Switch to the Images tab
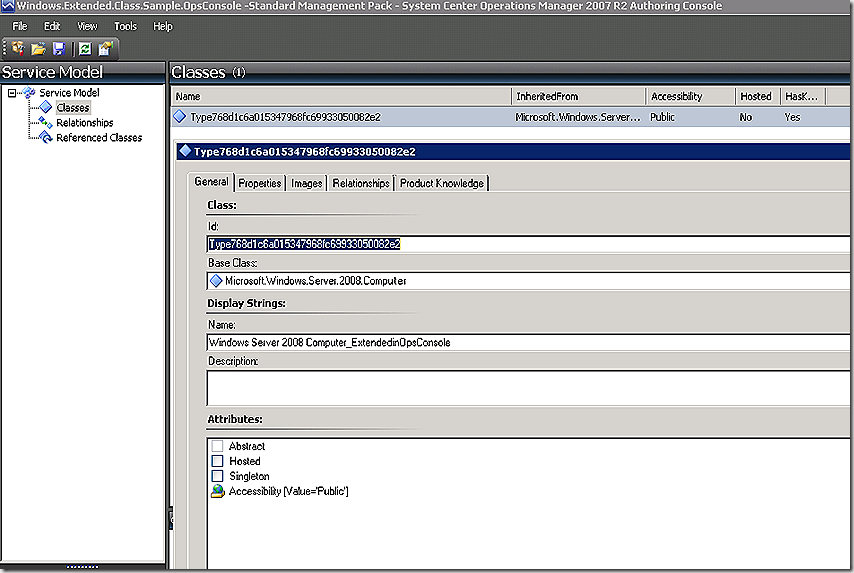This screenshot has height=573, width=854. click(x=307, y=183)
